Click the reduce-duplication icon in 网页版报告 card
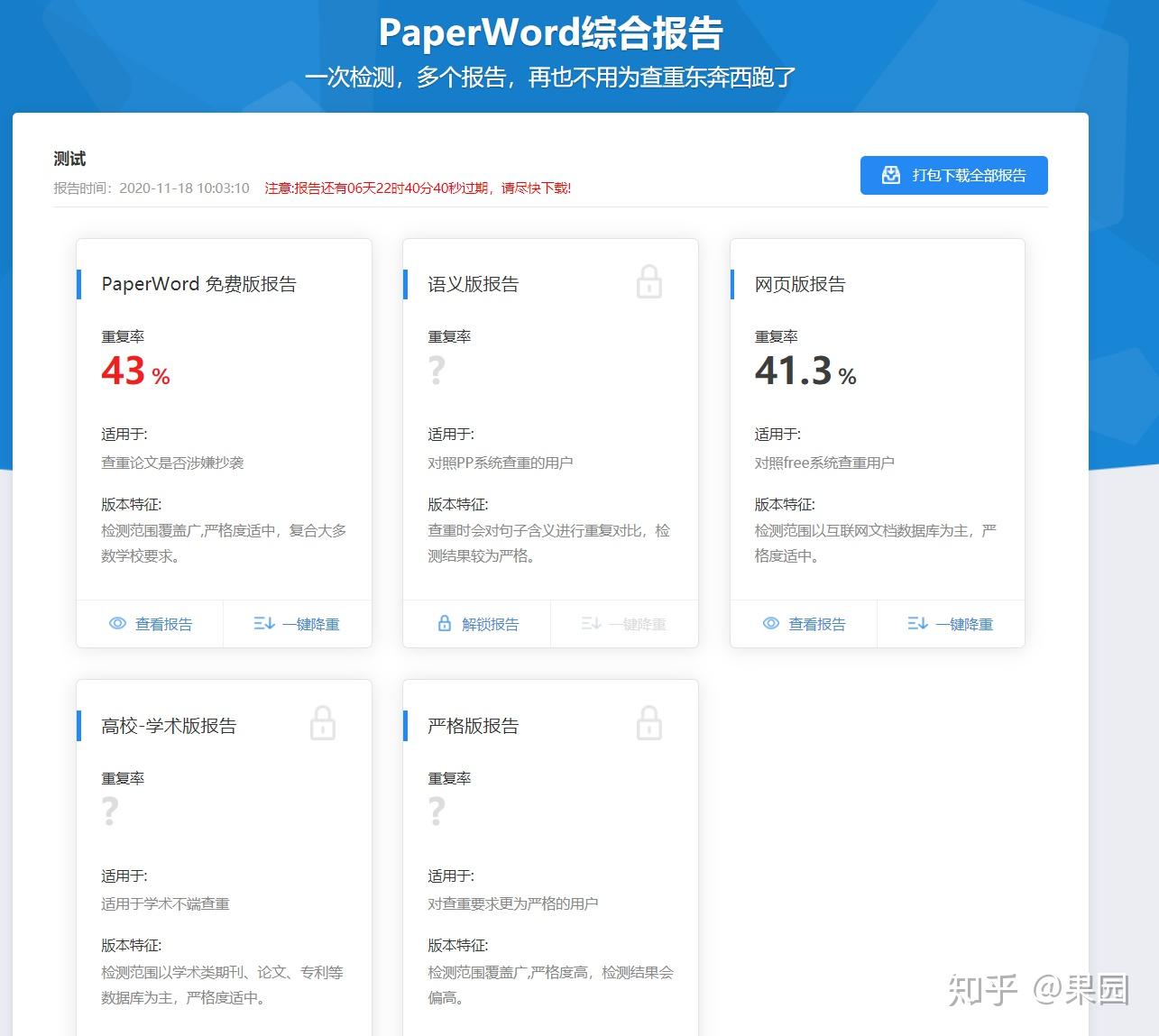The image size is (1159, 1036). coord(917,624)
